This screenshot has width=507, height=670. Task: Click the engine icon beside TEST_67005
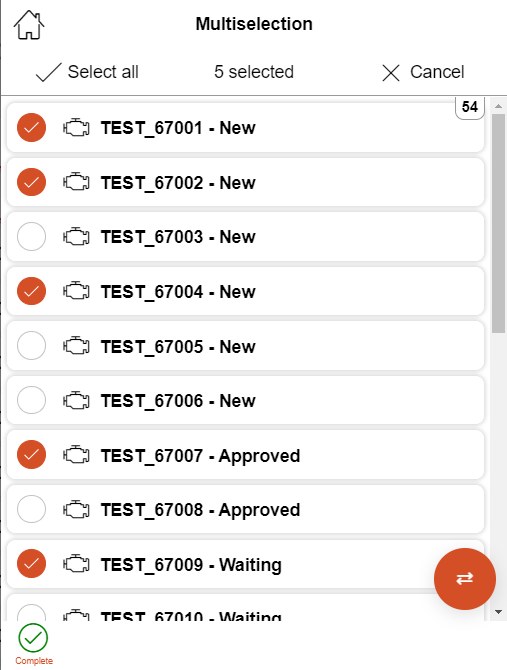click(x=76, y=346)
